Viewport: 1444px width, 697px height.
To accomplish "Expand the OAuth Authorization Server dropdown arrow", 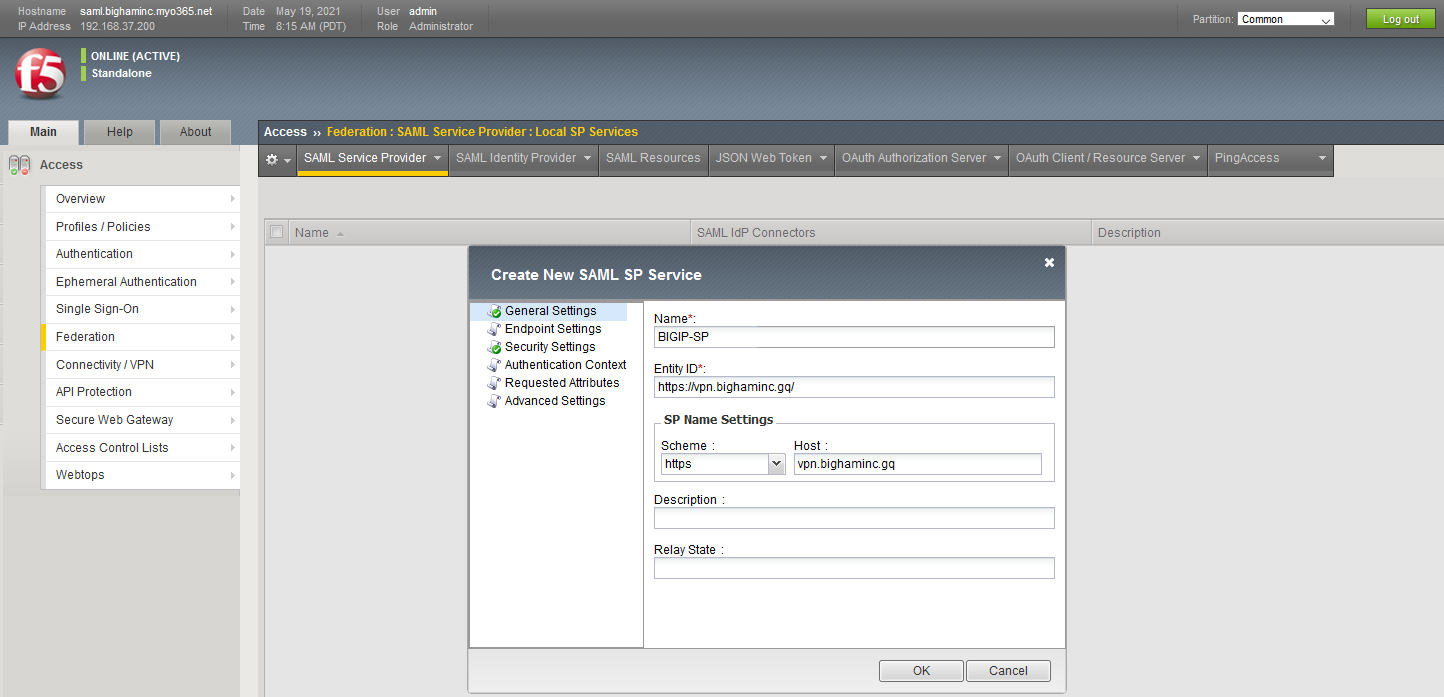I will pyautogui.click(x=997, y=158).
